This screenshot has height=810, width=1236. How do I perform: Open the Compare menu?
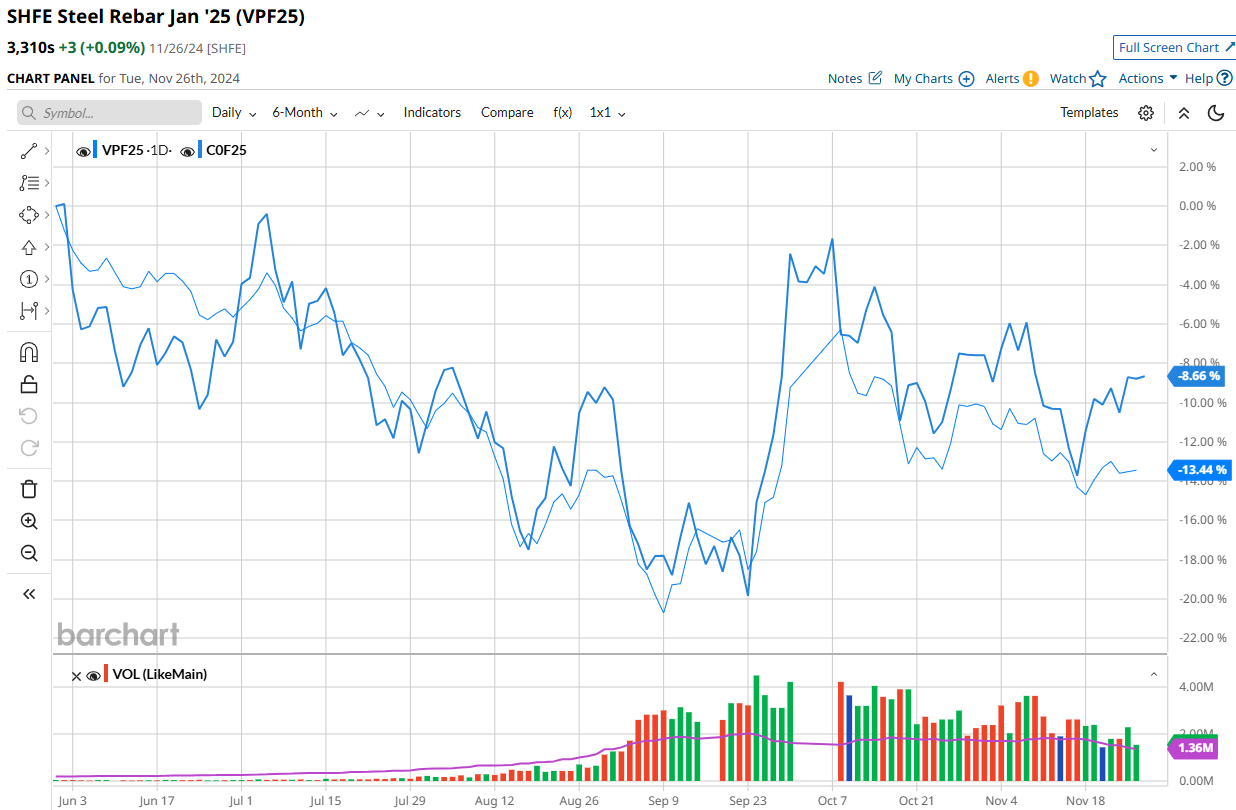tap(507, 113)
